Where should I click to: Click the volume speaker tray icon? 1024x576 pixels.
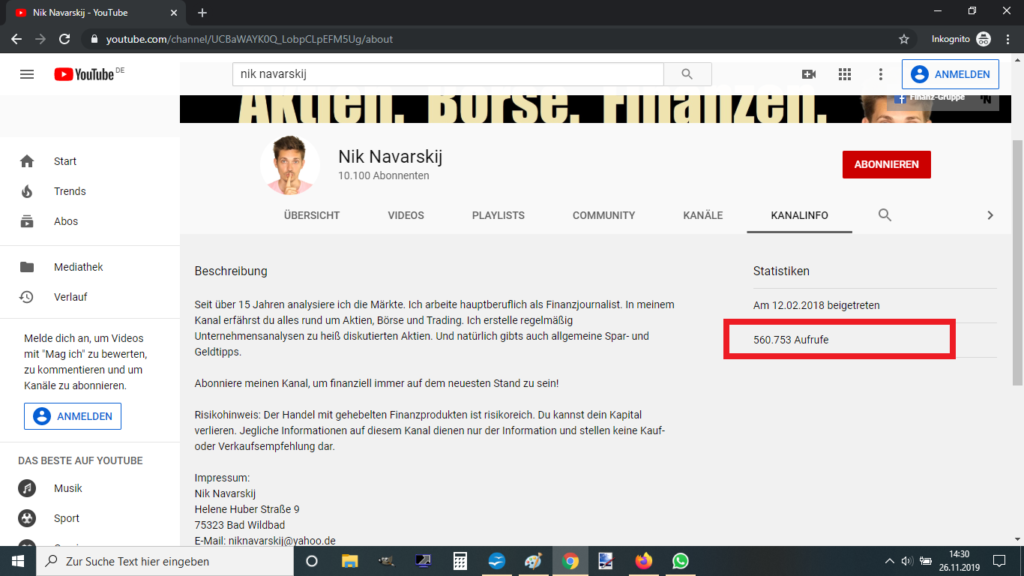[906, 561]
